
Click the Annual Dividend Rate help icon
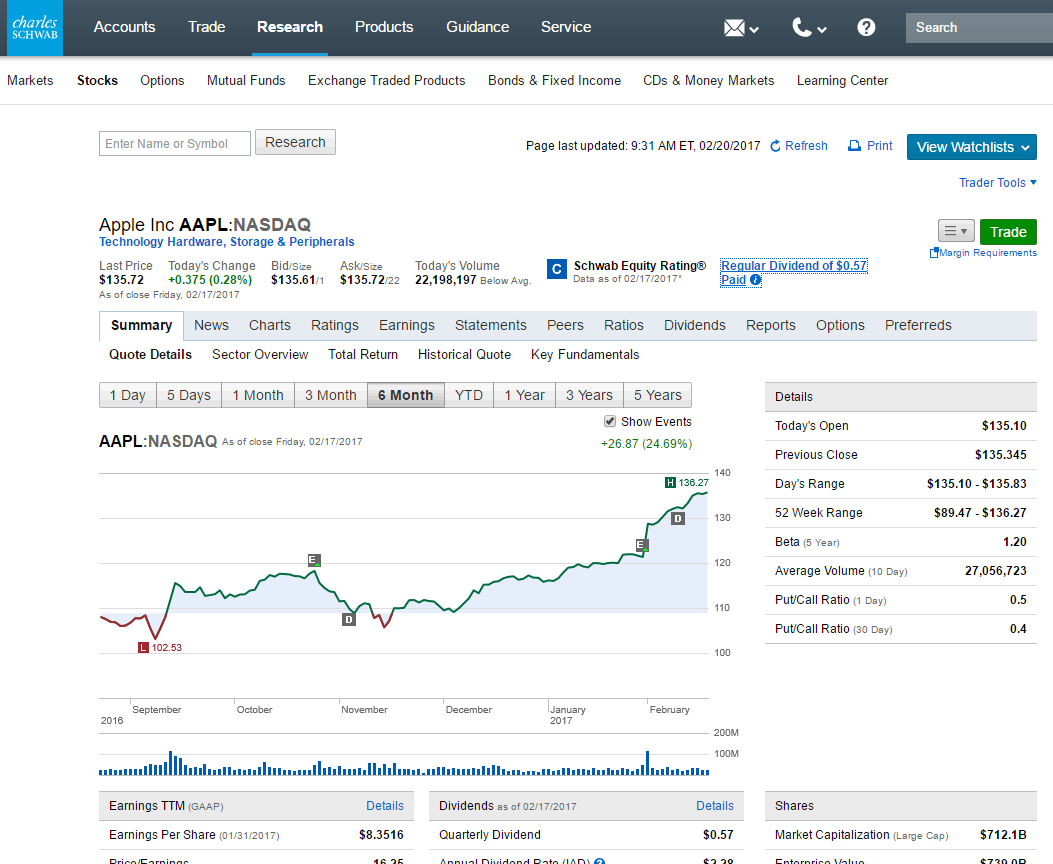pyautogui.click(x=600, y=861)
